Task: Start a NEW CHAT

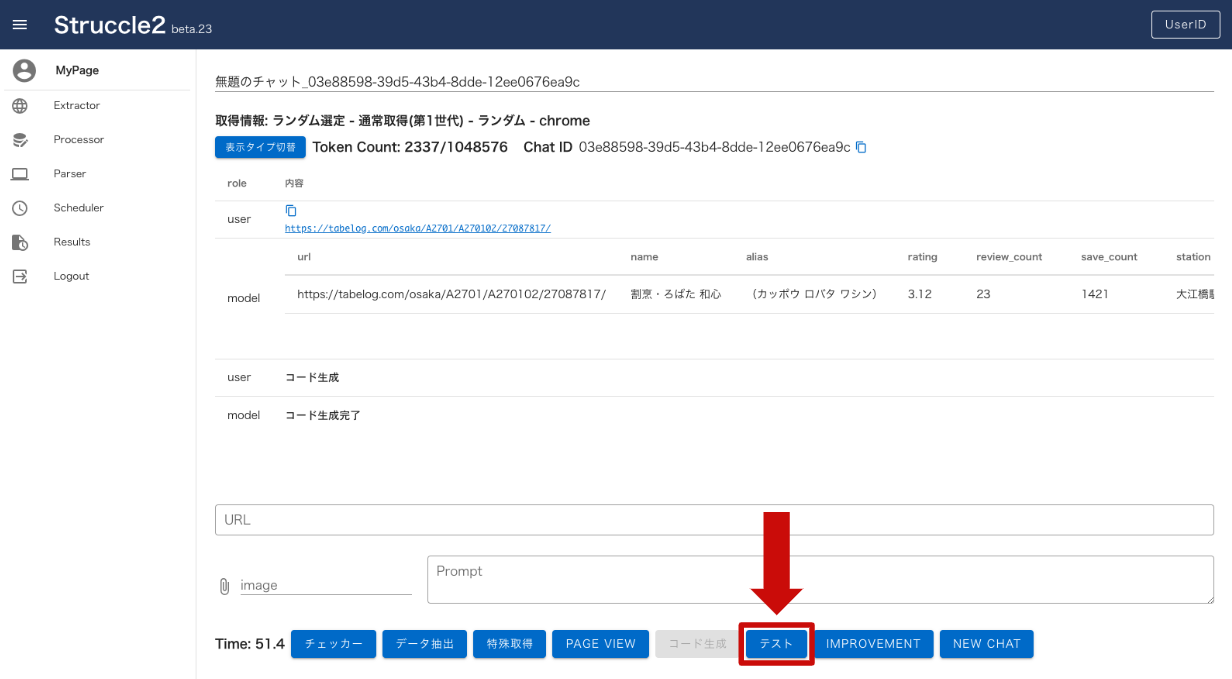Action: tap(986, 644)
